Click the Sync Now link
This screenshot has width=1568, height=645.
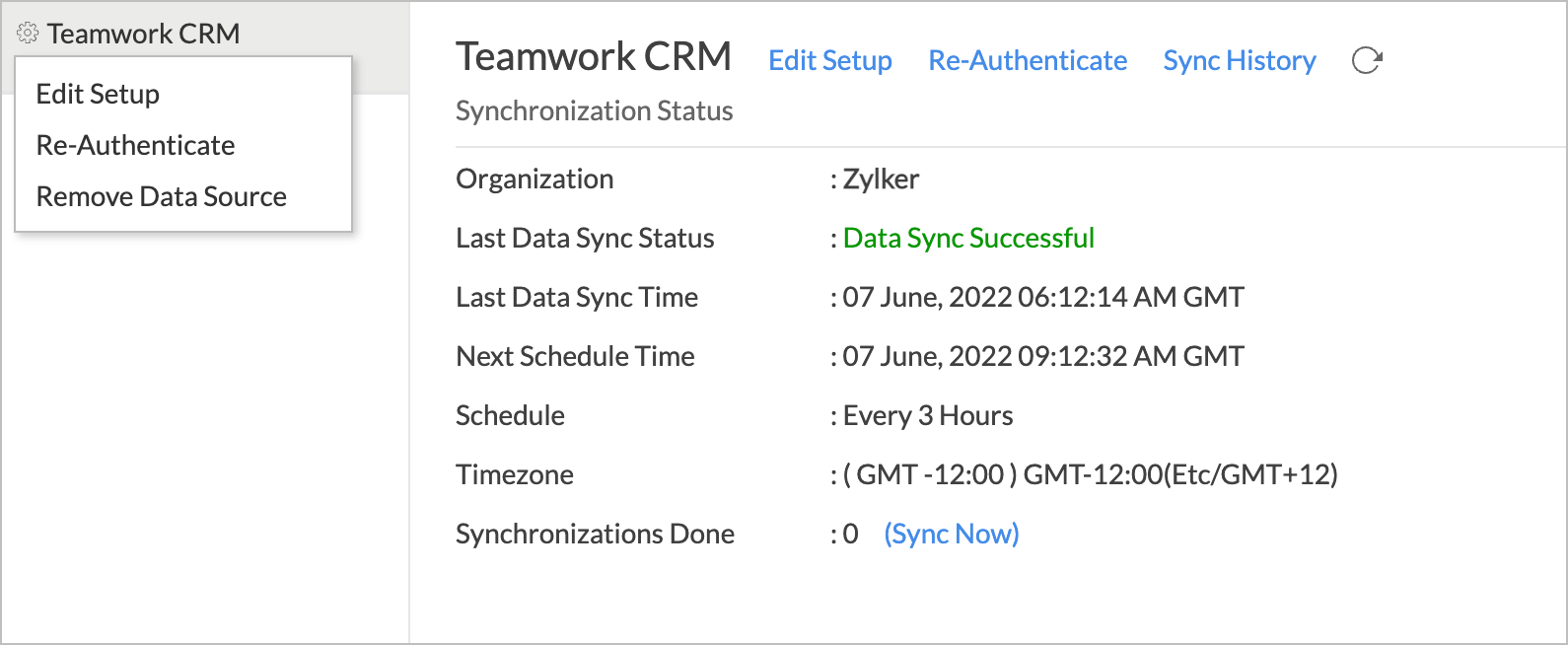(x=952, y=534)
